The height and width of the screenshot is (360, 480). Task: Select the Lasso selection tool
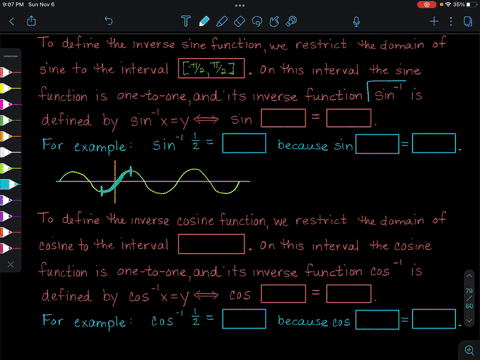(257, 22)
